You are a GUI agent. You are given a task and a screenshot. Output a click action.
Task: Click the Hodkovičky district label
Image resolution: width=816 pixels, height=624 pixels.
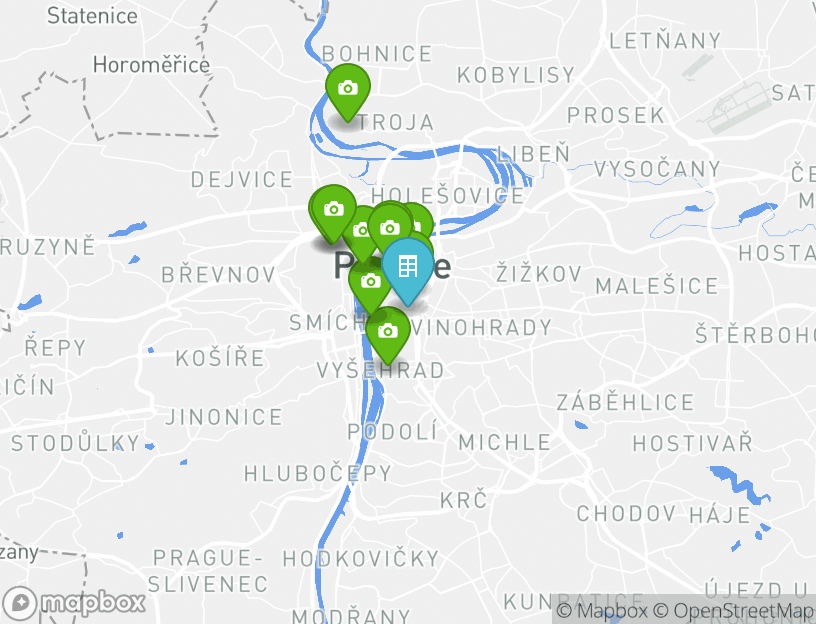point(361,559)
